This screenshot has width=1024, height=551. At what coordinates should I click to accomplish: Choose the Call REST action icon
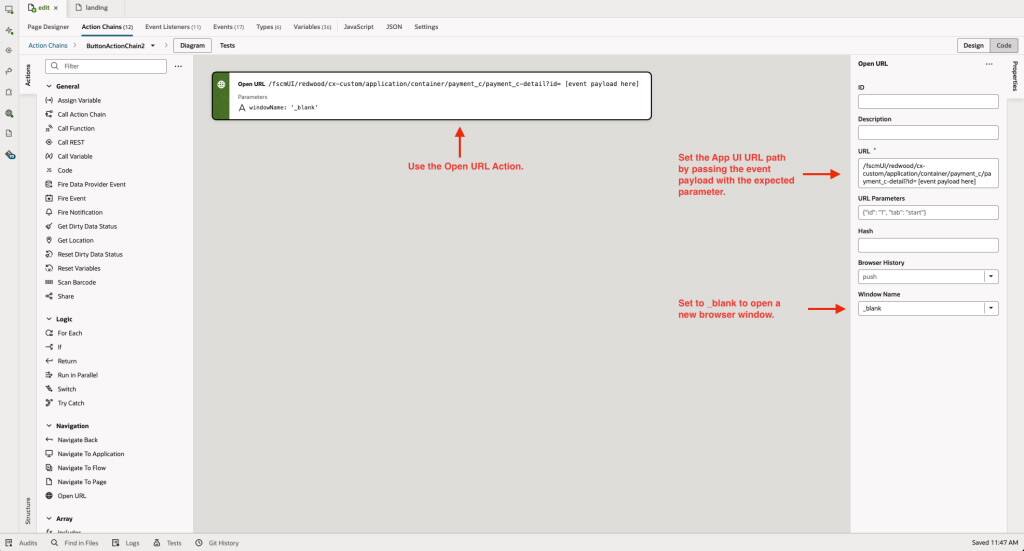click(49, 142)
